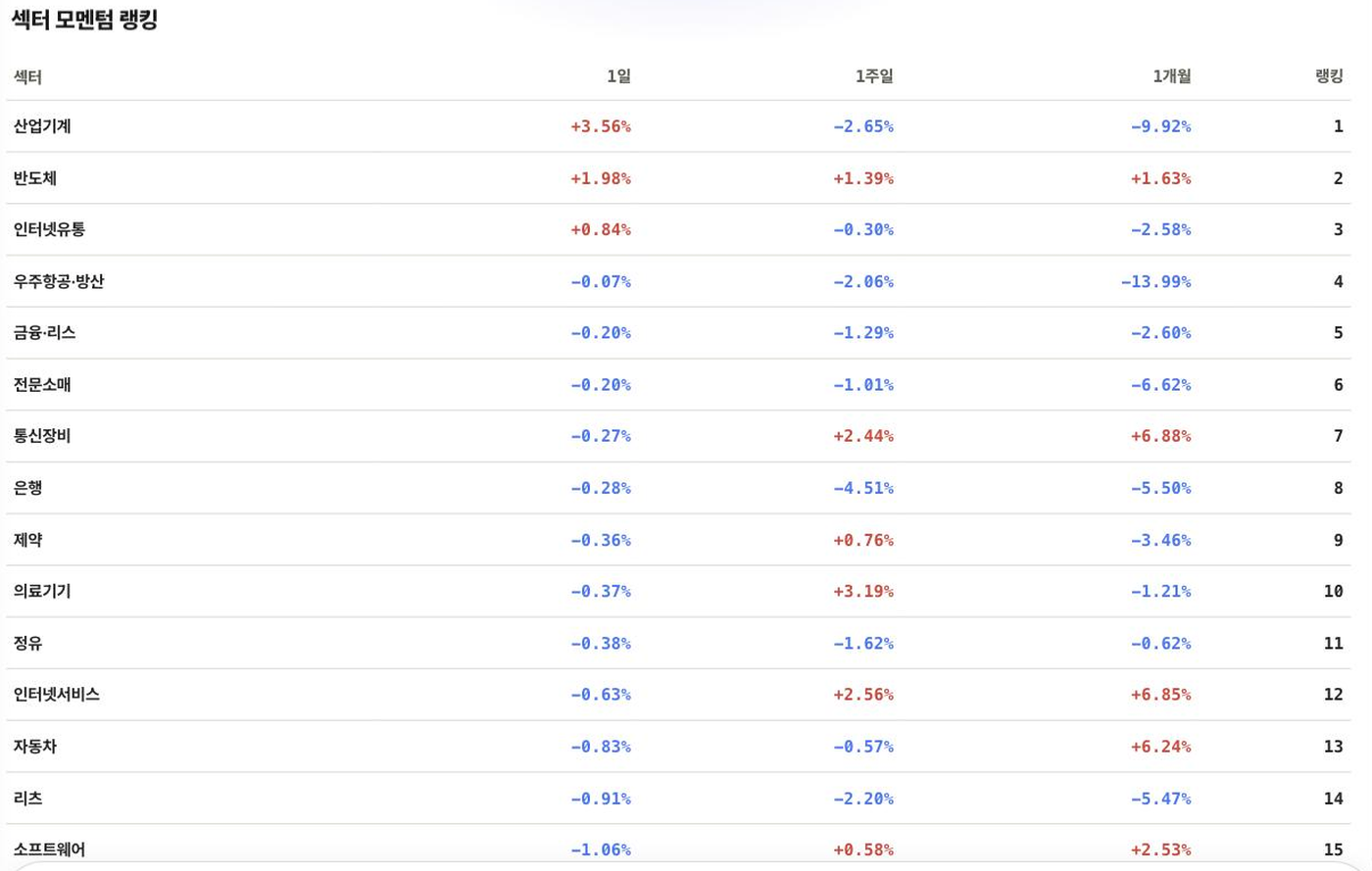
Task: Select the +1.63% one-month value for 반도체
Action: [1161, 178]
